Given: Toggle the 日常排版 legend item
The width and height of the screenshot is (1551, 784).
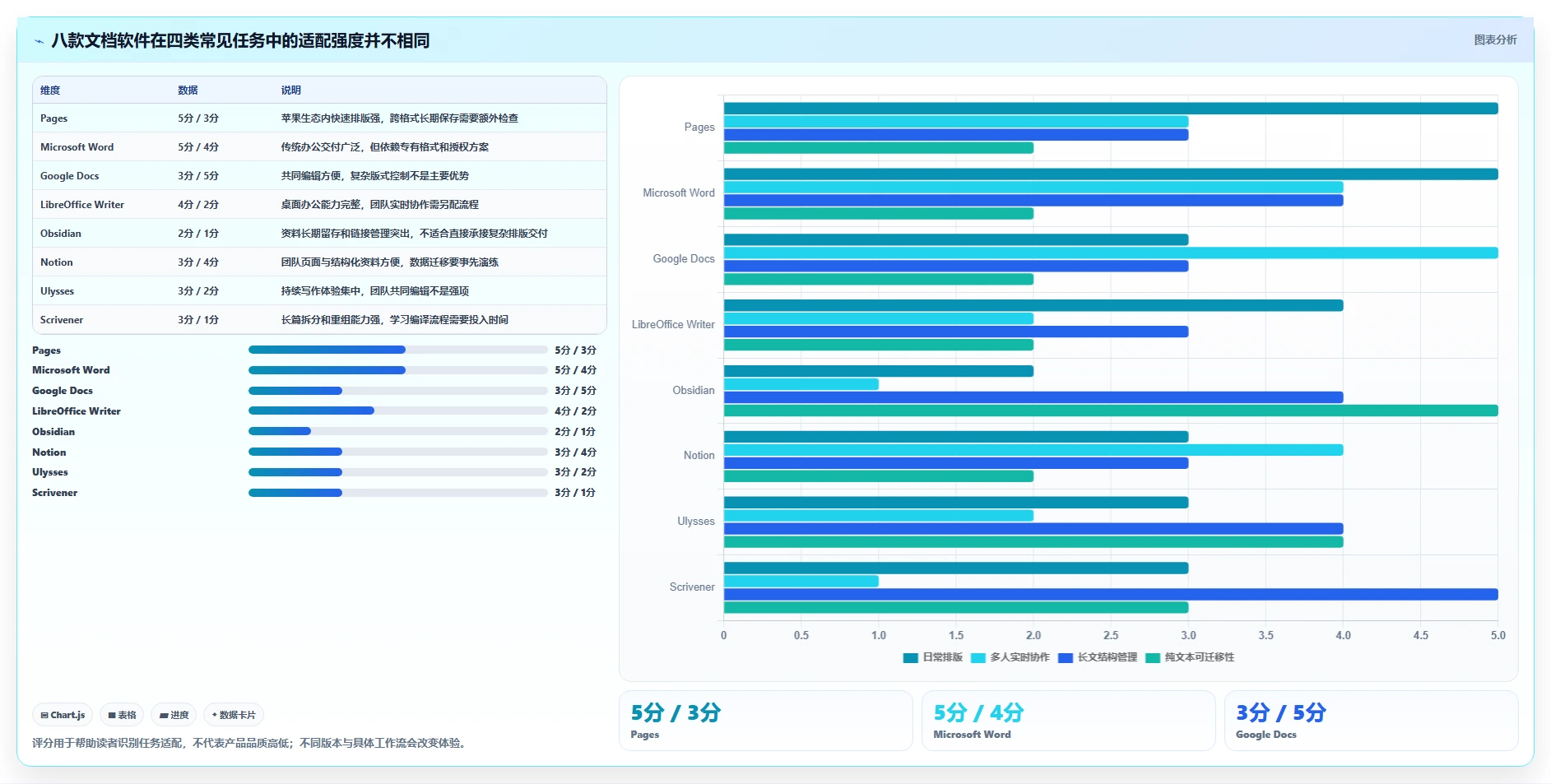Looking at the screenshot, I should pyautogui.click(x=932, y=657).
